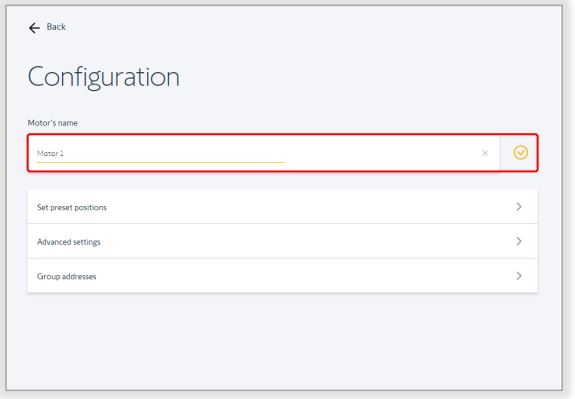Clear the motor name with the X icon
Image resolution: width=575 pixels, height=399 pixels.
[485, 153]
